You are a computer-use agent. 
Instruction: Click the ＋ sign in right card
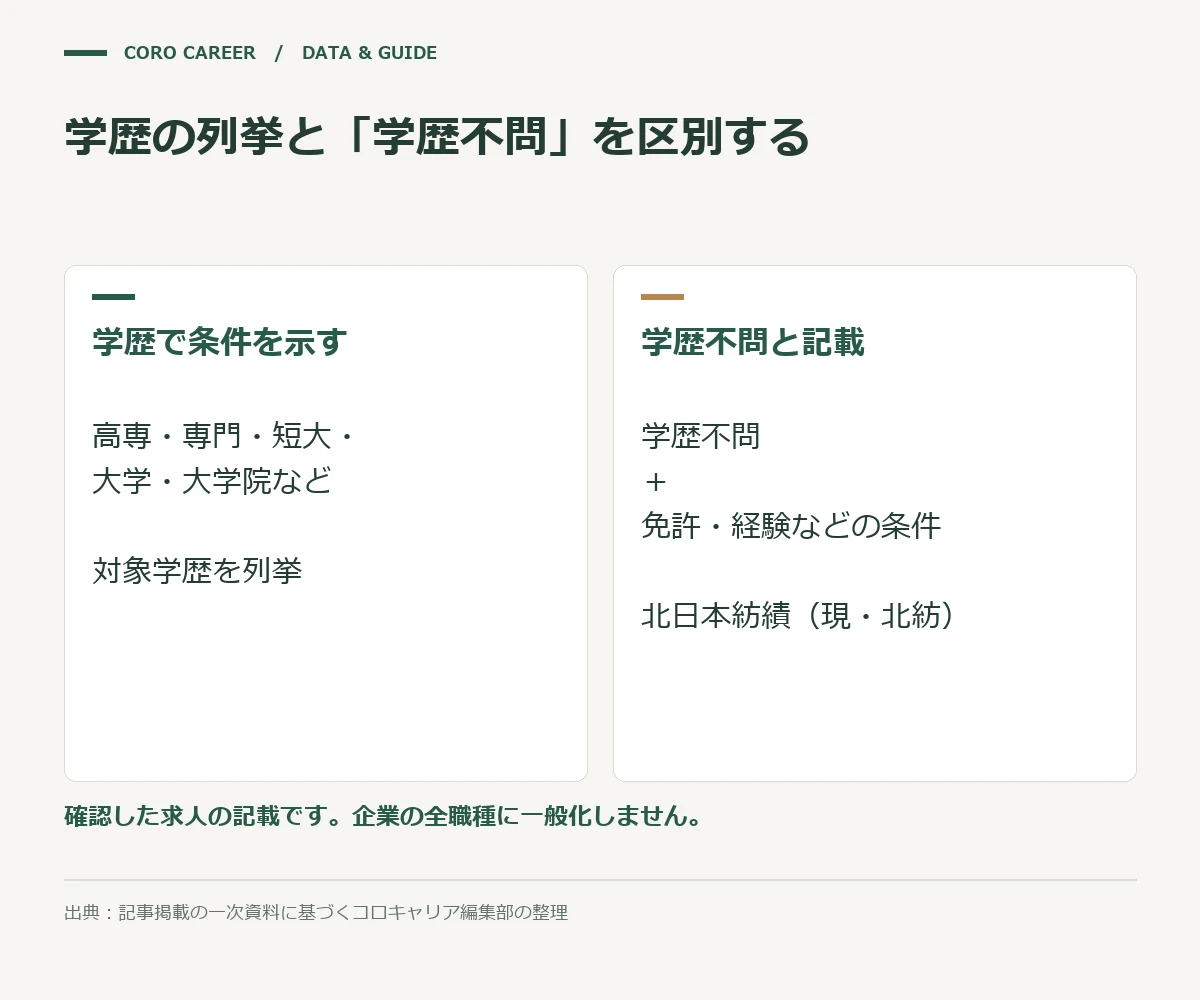click(655, 481)
